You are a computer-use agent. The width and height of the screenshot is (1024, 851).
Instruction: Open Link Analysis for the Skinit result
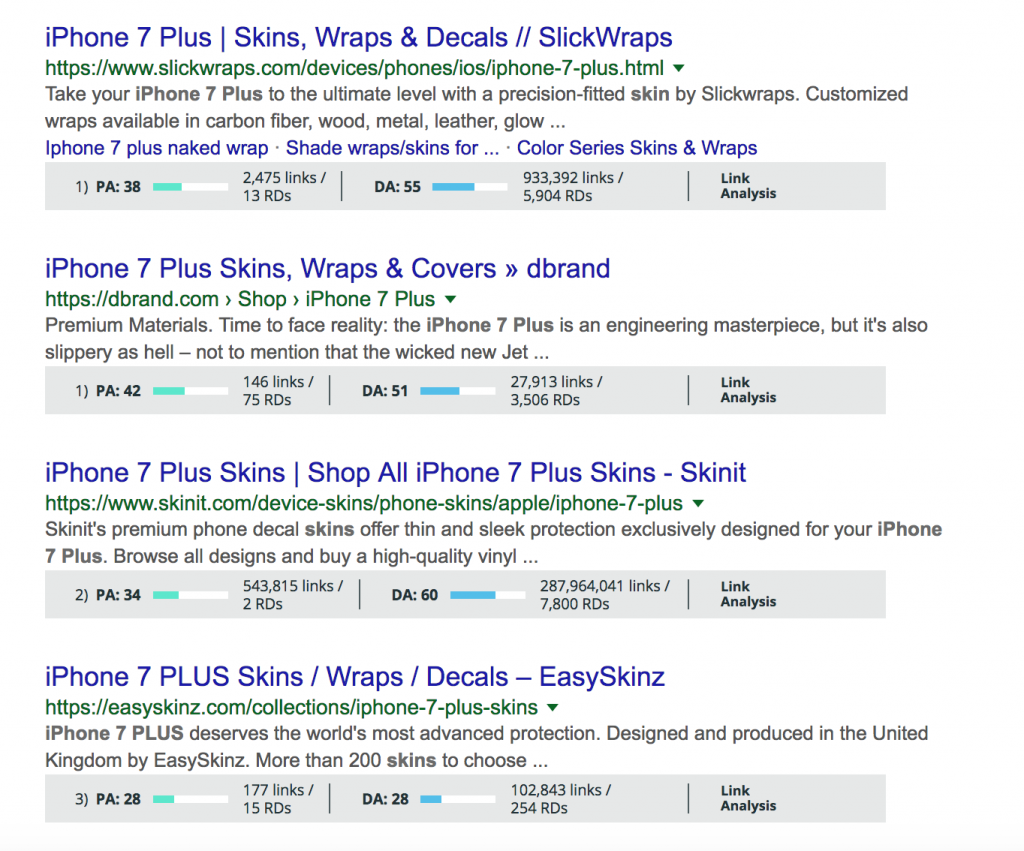point(747,595)
